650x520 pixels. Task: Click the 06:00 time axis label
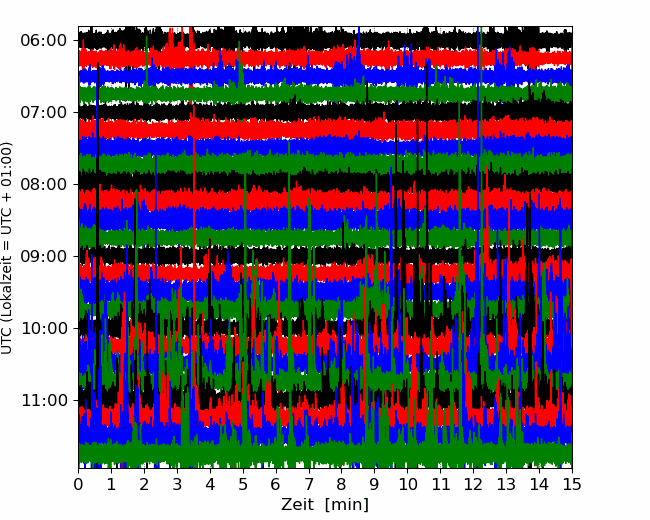44,41
